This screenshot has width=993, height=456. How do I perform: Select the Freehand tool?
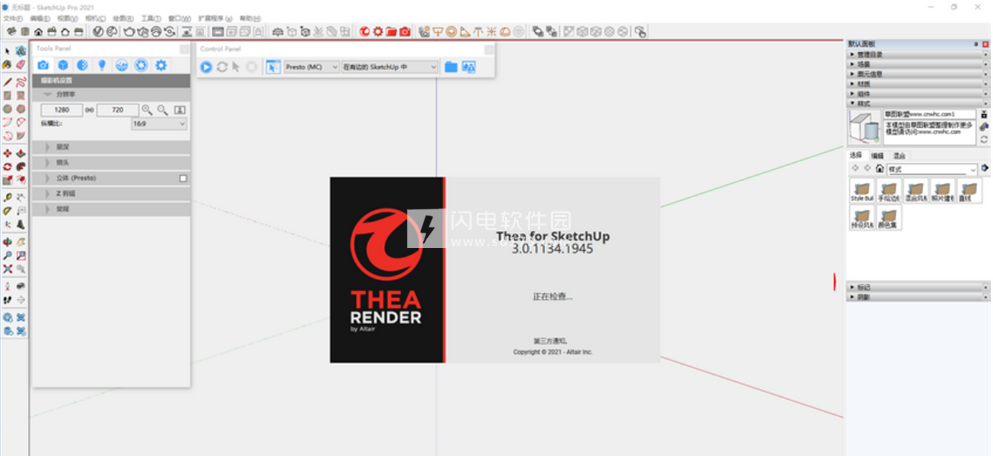(21, 82)
